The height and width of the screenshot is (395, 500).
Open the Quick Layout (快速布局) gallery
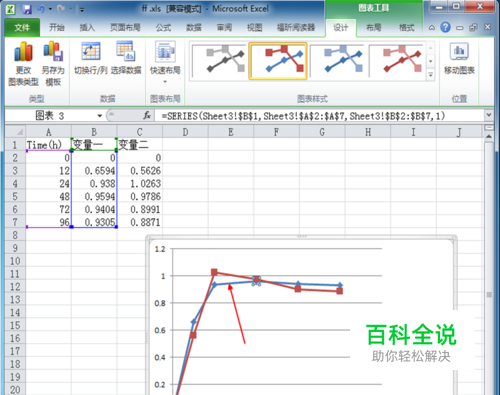(x=165, y=62)
